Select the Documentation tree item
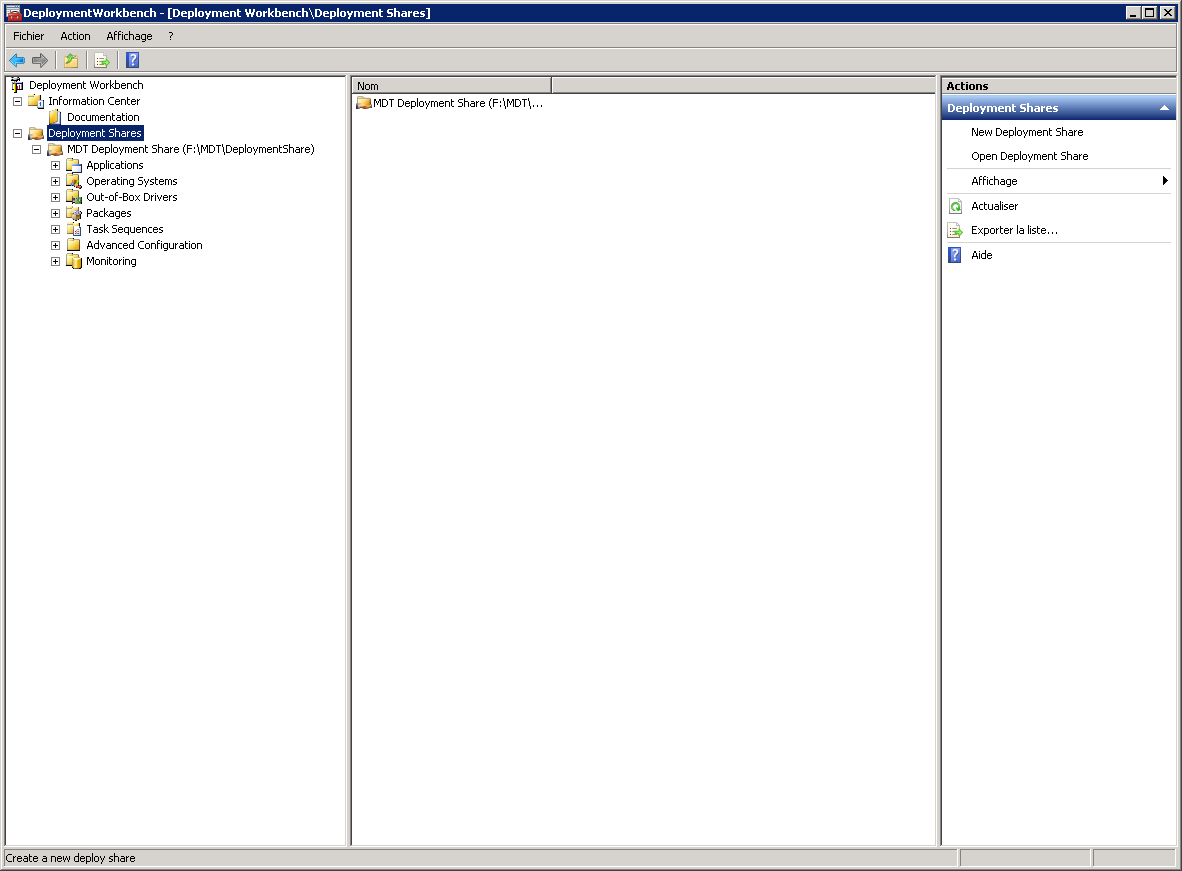Screen dimensions: 1182x871 click(103, 117)
